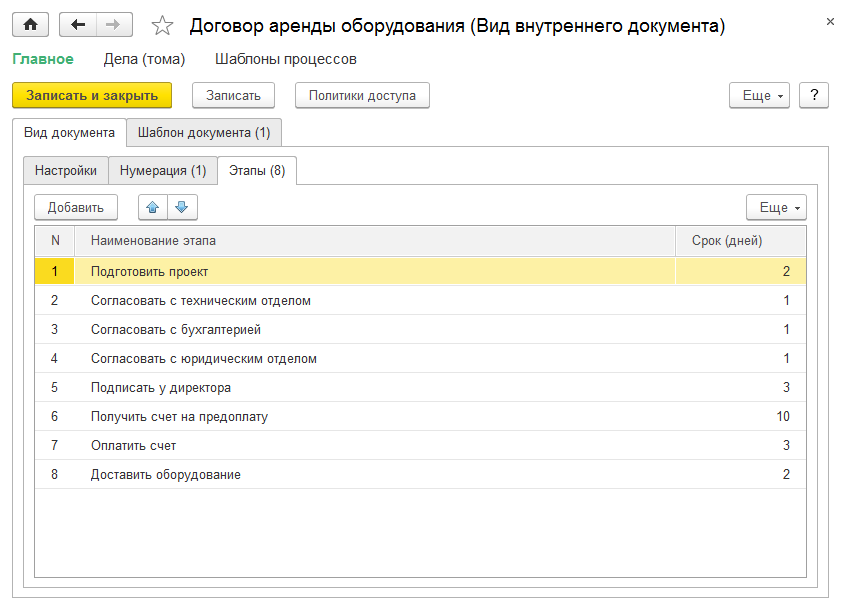Move selected stage up using blue arrow
The height and width of the screenshot is (610, 848).
[151, 207]
